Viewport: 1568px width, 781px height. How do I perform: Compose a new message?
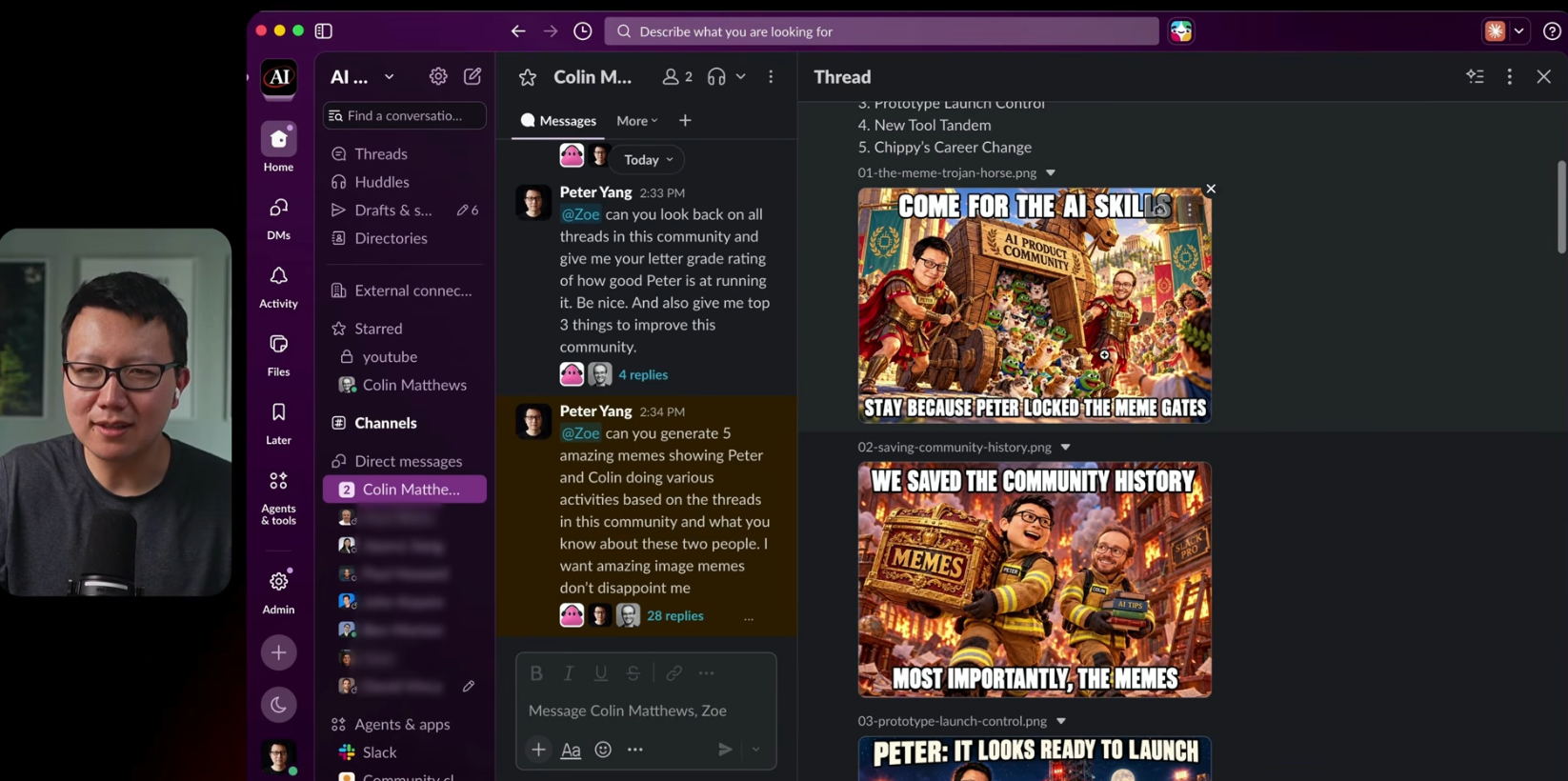(x=472, y=76)
